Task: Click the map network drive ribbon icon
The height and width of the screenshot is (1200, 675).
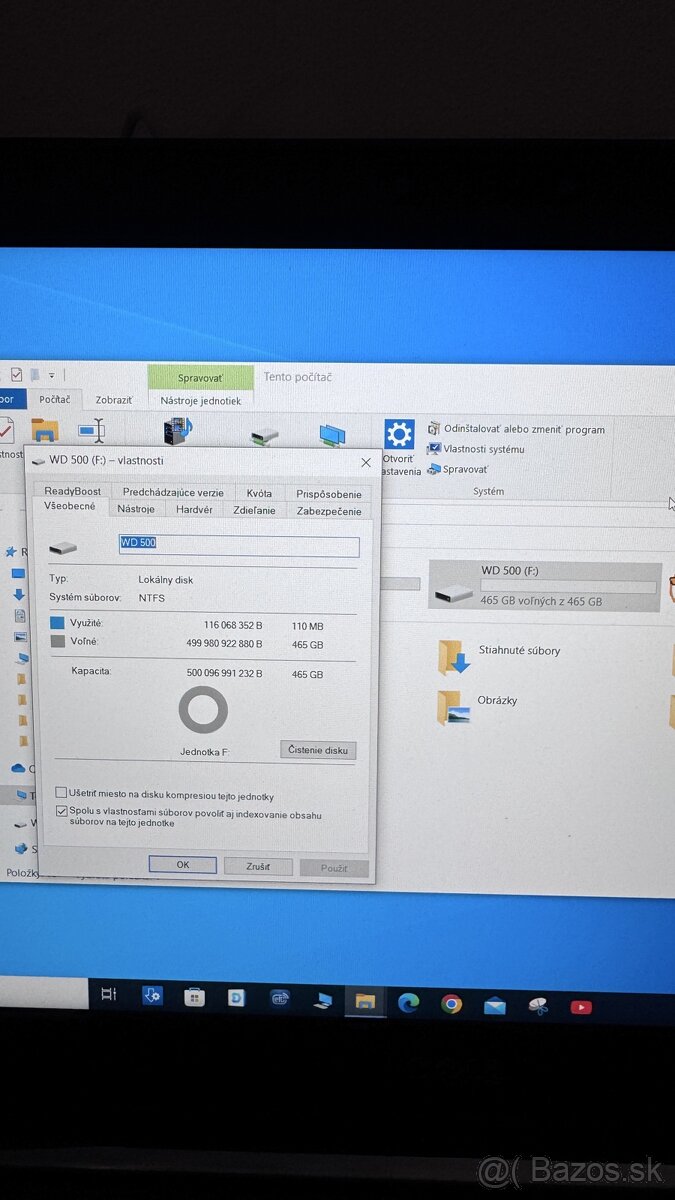Action: coord(265,437)
